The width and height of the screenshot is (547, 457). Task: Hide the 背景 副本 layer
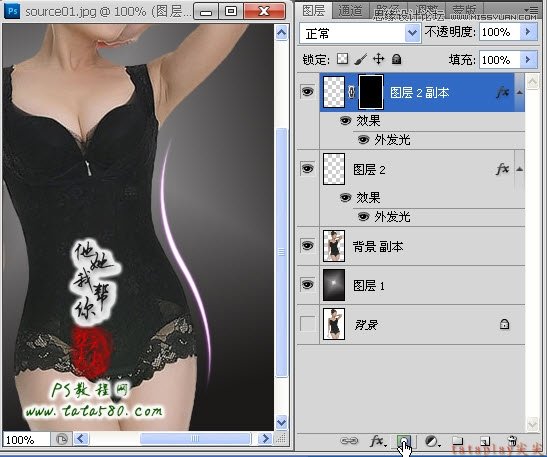(x=307, y=246)
